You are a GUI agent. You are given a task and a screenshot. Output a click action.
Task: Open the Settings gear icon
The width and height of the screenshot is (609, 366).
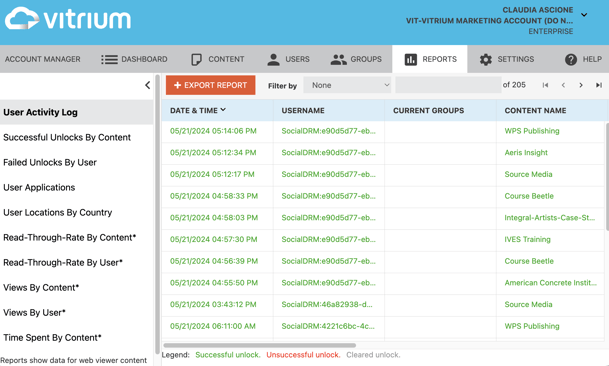[x=485, y=59]
